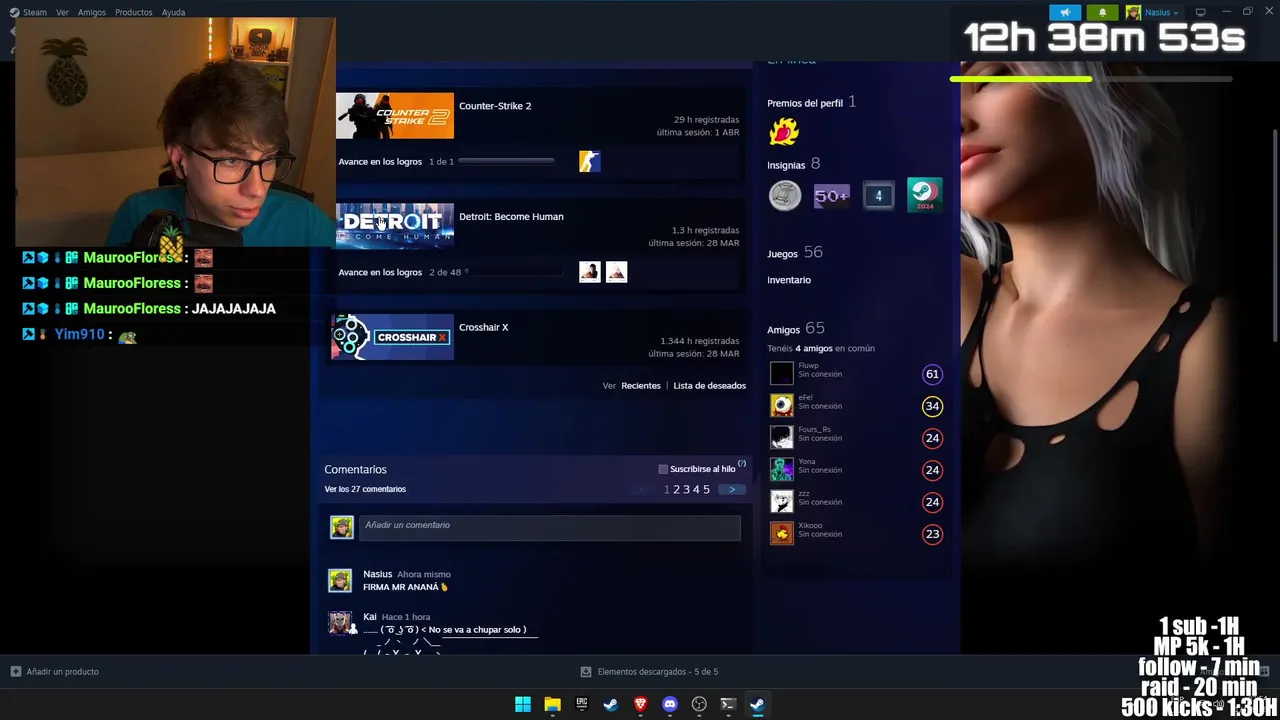This screenshot has width=1280, height=720.
Task: Open friend Yona's profile avatar
Action: point(782,470)
